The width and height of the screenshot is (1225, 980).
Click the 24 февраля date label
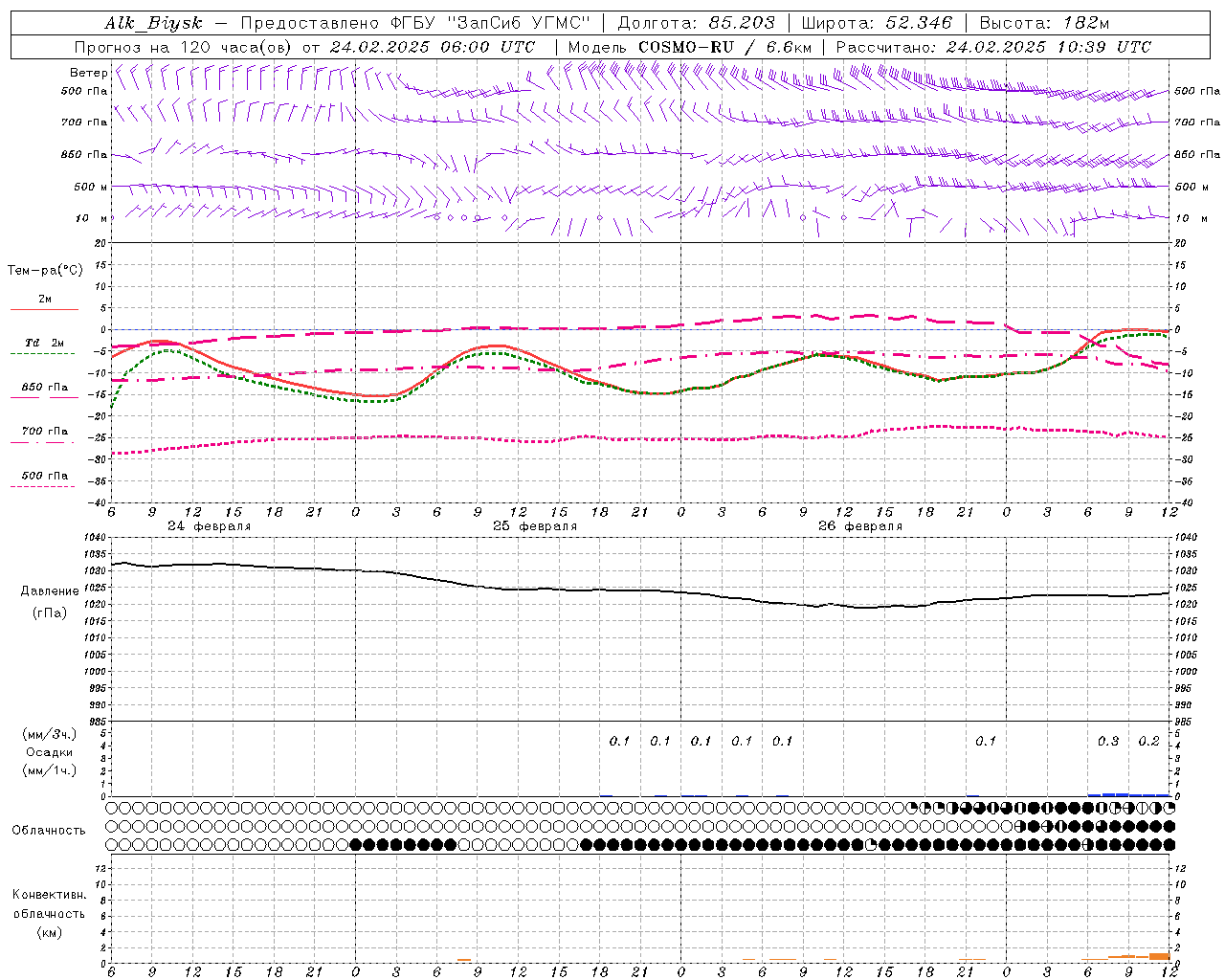pyautogui.click(x=209, y=526)
